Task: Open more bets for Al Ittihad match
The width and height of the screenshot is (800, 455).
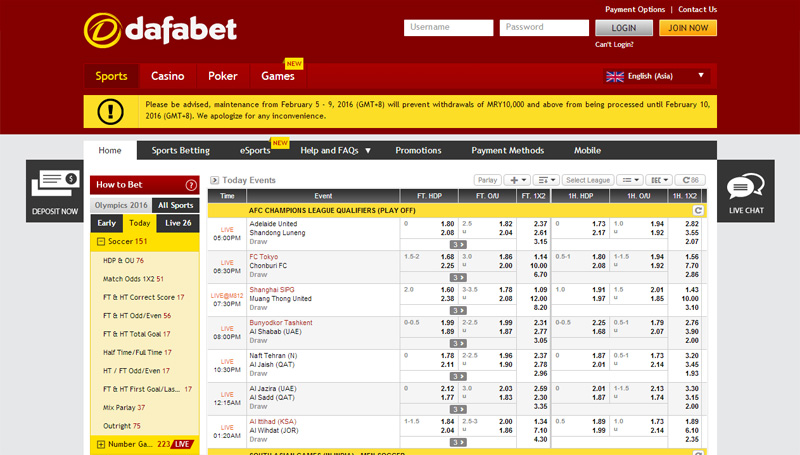Action: (x=458, y=442)
